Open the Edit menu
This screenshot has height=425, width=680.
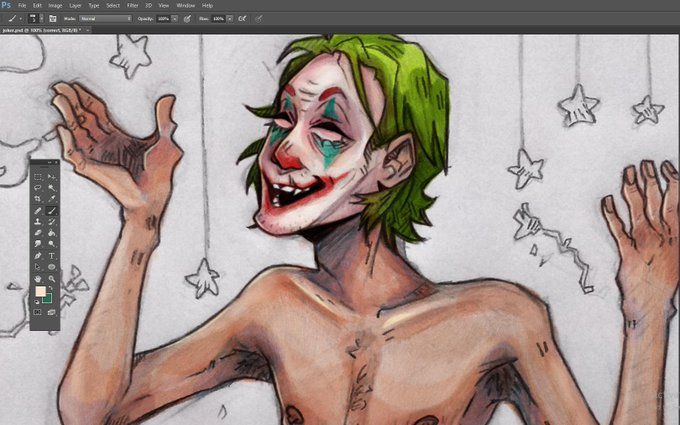pos(37,6)
